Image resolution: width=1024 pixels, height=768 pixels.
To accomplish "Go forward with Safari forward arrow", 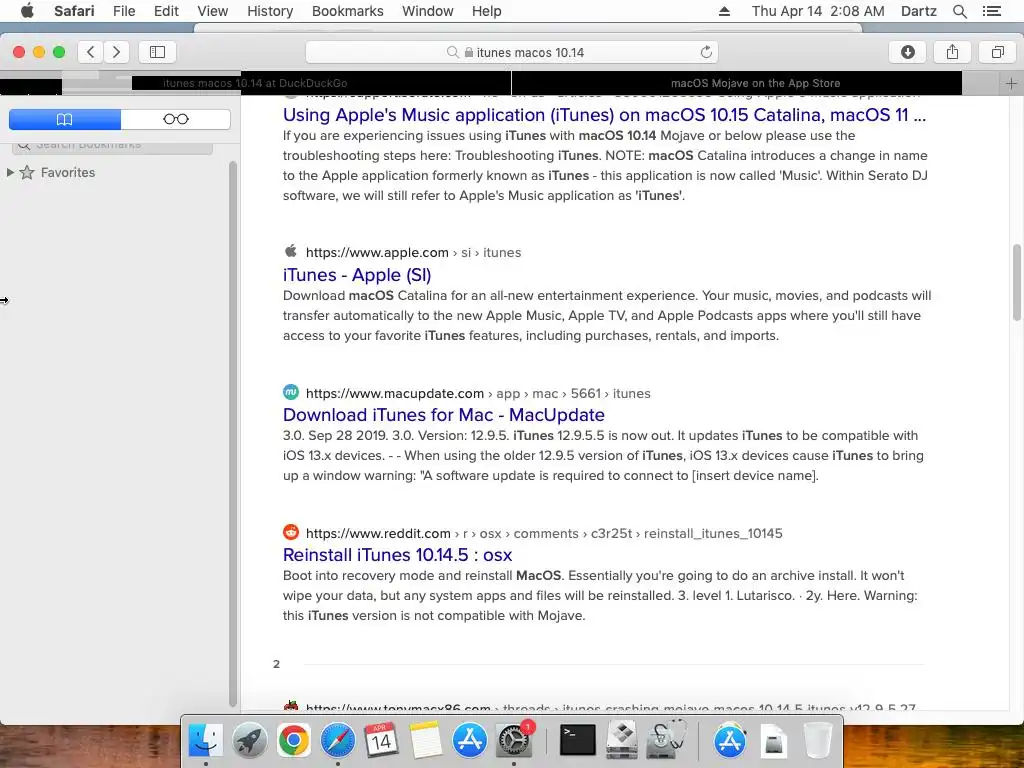I will [116, 52].
